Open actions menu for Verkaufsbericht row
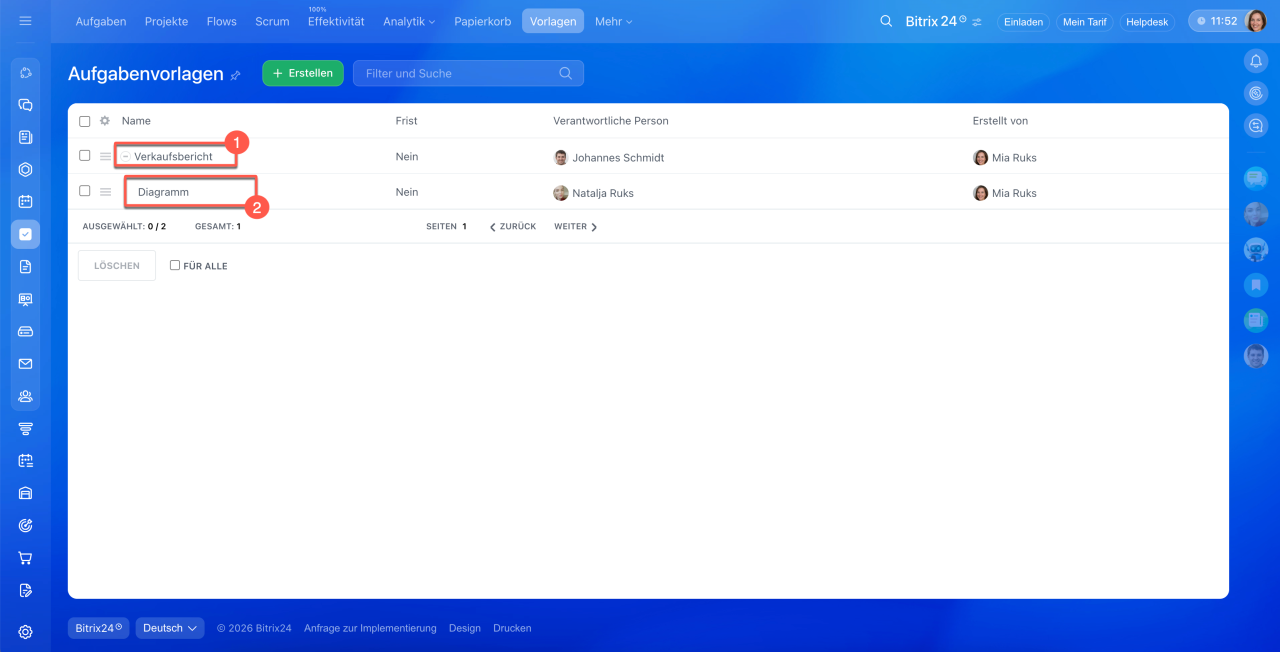This screenshot has width=1280, height=652. [105, 157]
